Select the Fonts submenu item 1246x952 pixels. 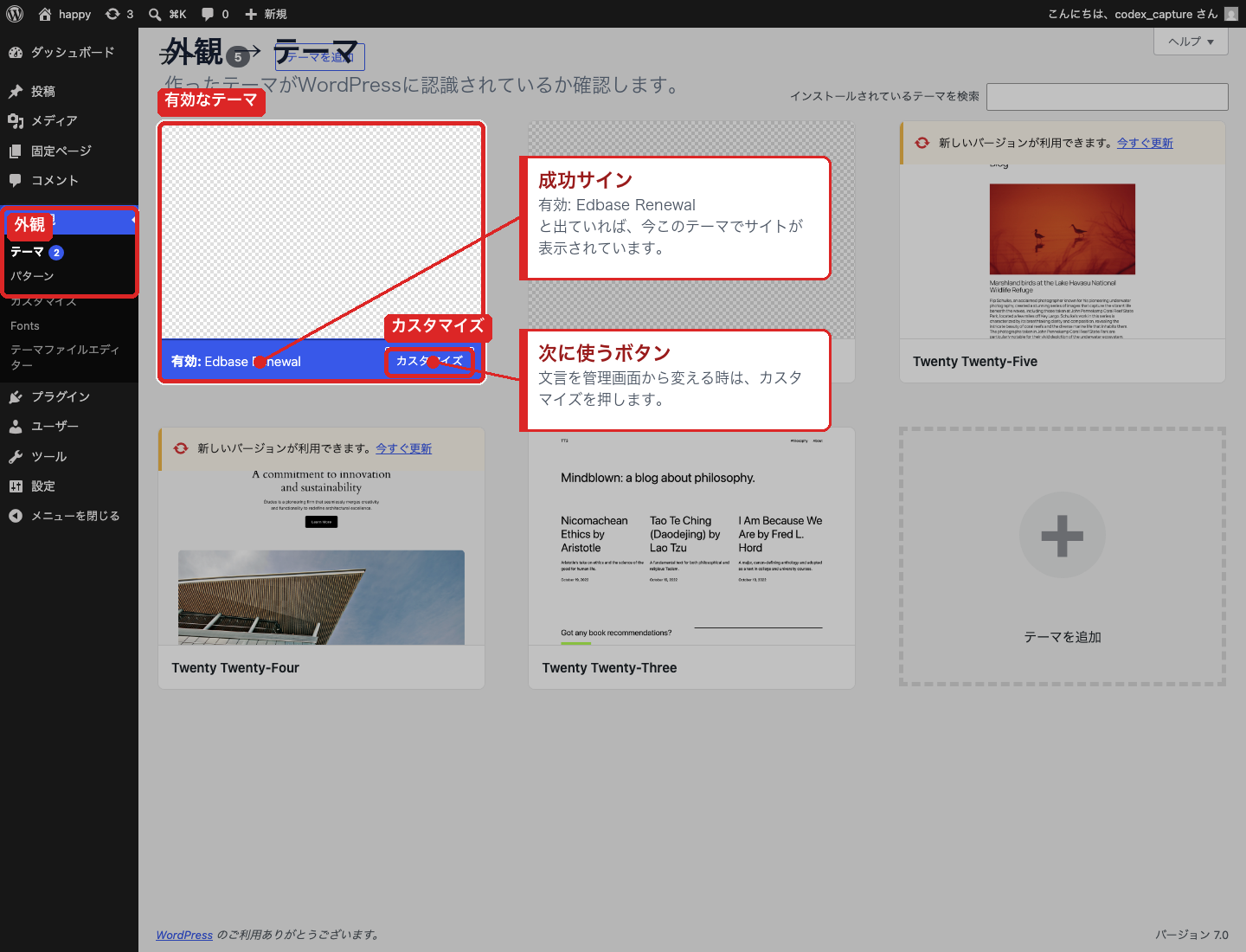(25, 326)
